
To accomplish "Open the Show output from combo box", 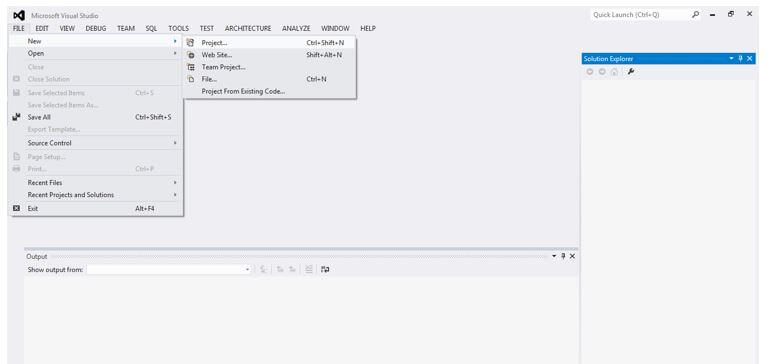I will (x=169, y=269).
